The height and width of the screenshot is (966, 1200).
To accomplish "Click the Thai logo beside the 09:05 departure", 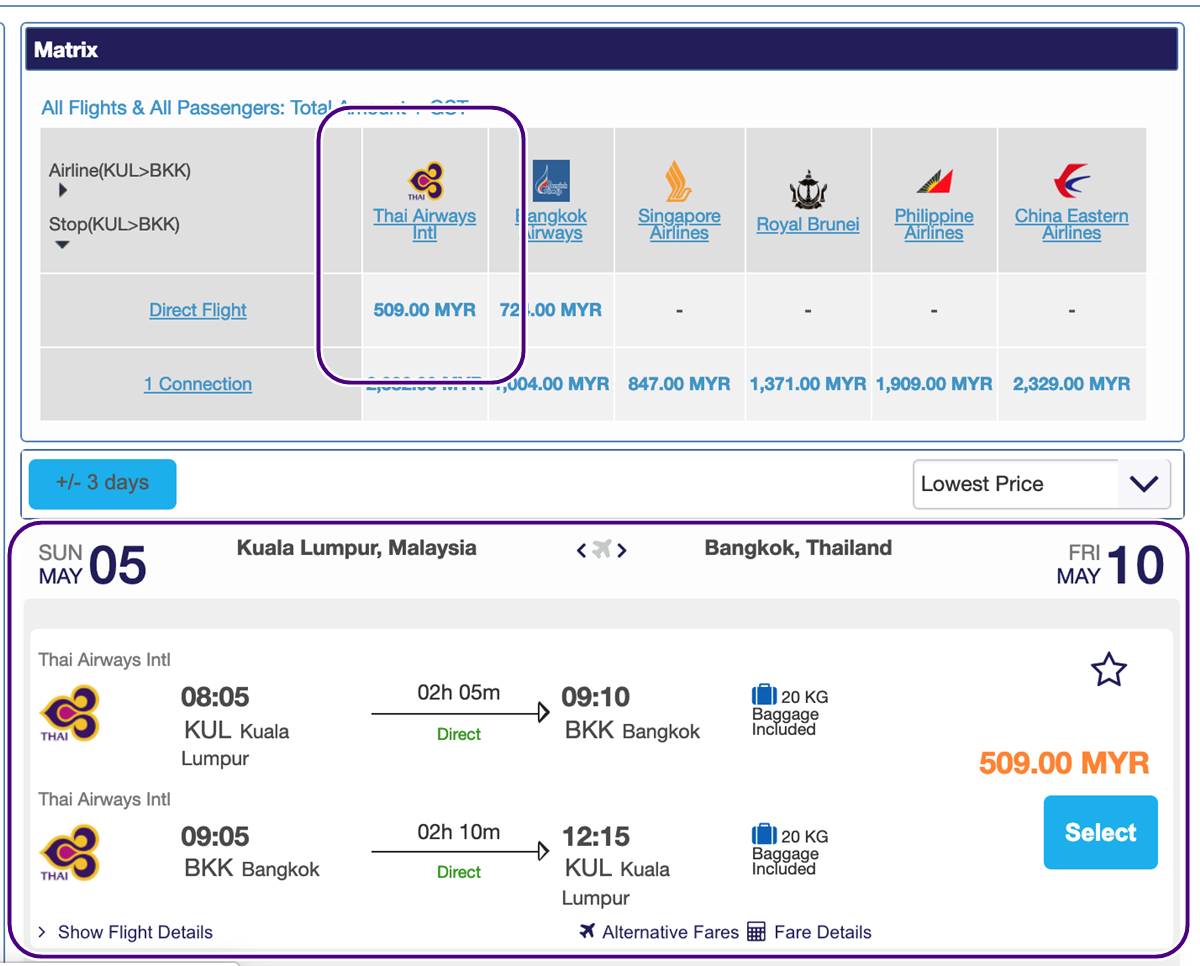I will click(x=69, y=853).
